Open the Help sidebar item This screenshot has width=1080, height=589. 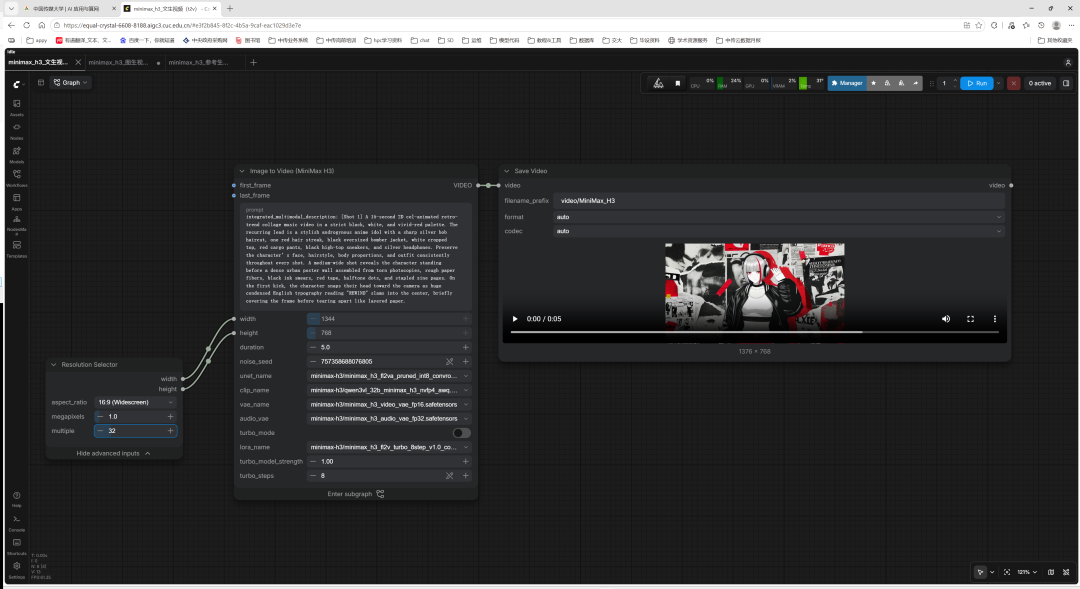pos(17,498)
